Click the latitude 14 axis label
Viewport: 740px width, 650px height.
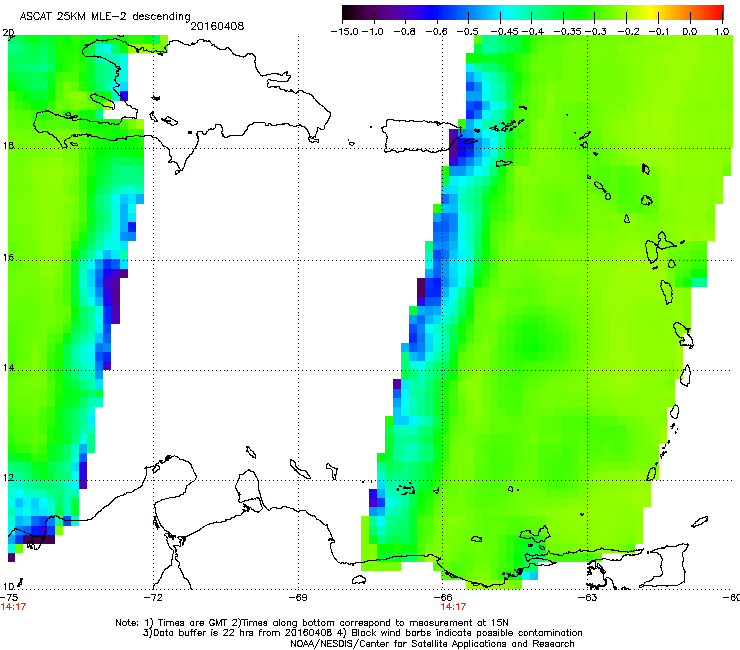8,368
